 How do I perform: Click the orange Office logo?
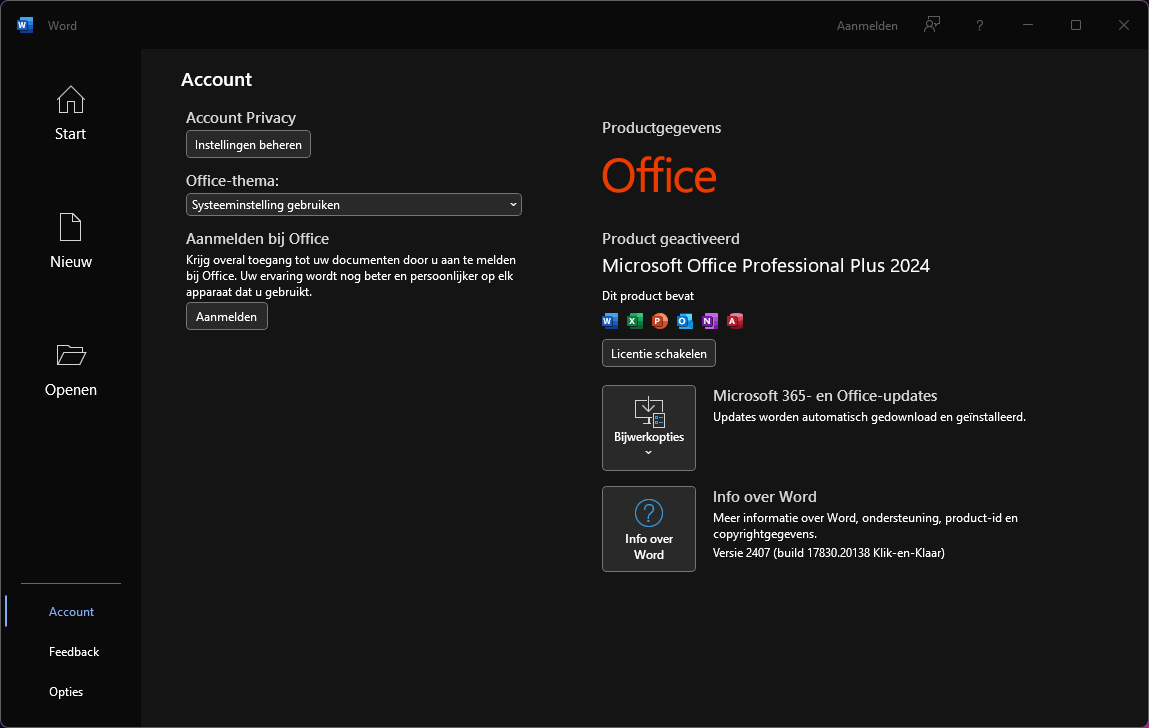[659, 176]
